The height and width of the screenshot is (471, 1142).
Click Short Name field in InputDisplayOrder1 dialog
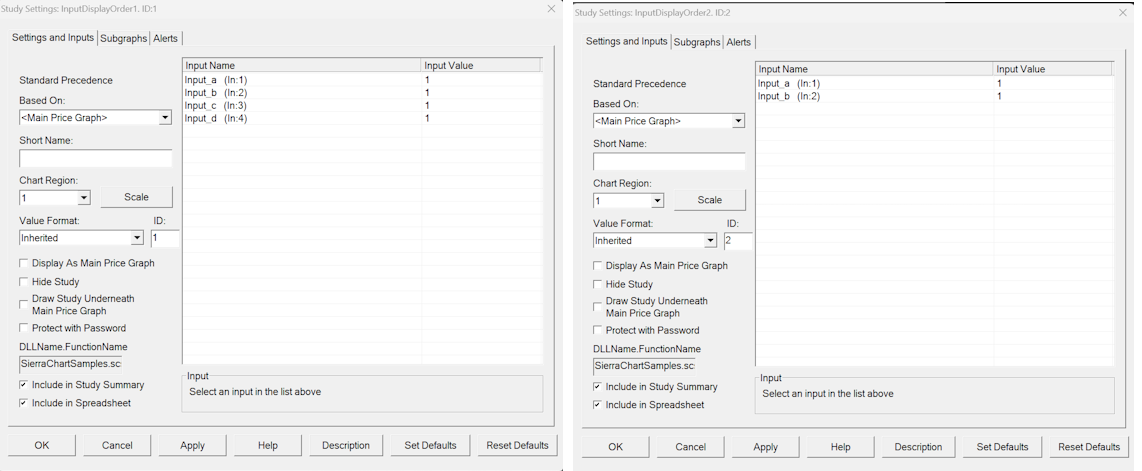96,158
